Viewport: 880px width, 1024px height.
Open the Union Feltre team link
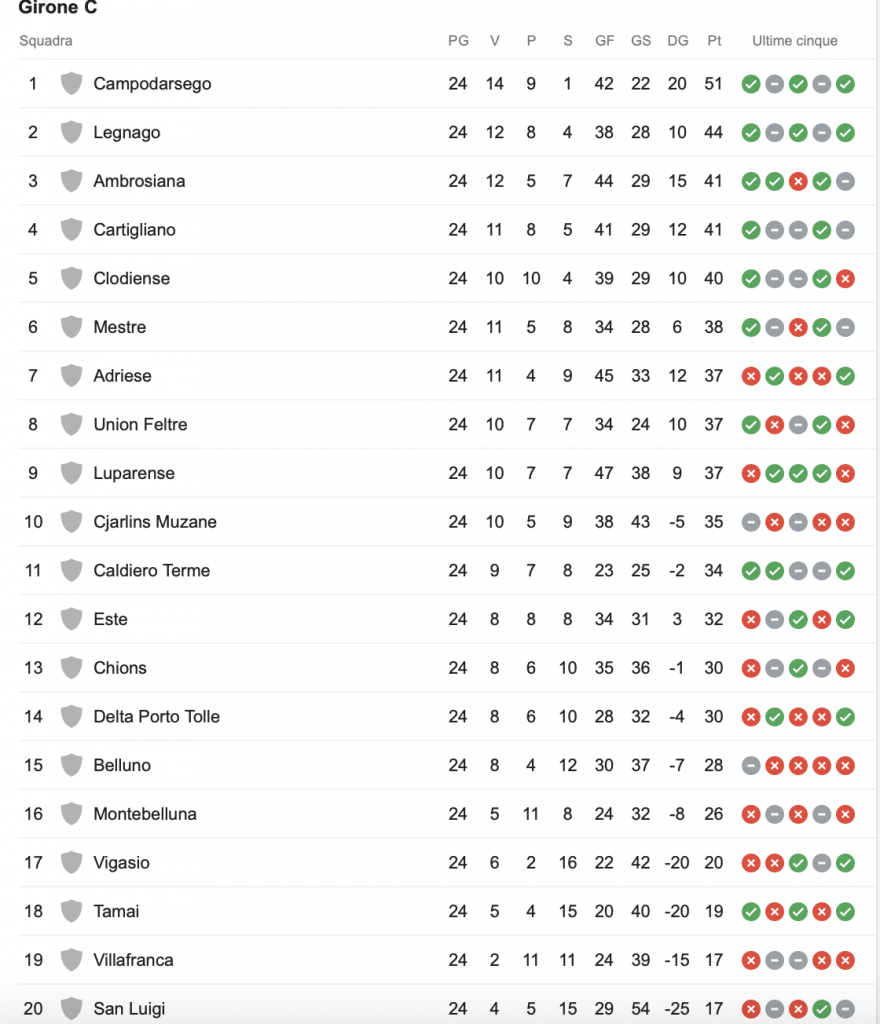pyautogui.click(x=140, y=424)
